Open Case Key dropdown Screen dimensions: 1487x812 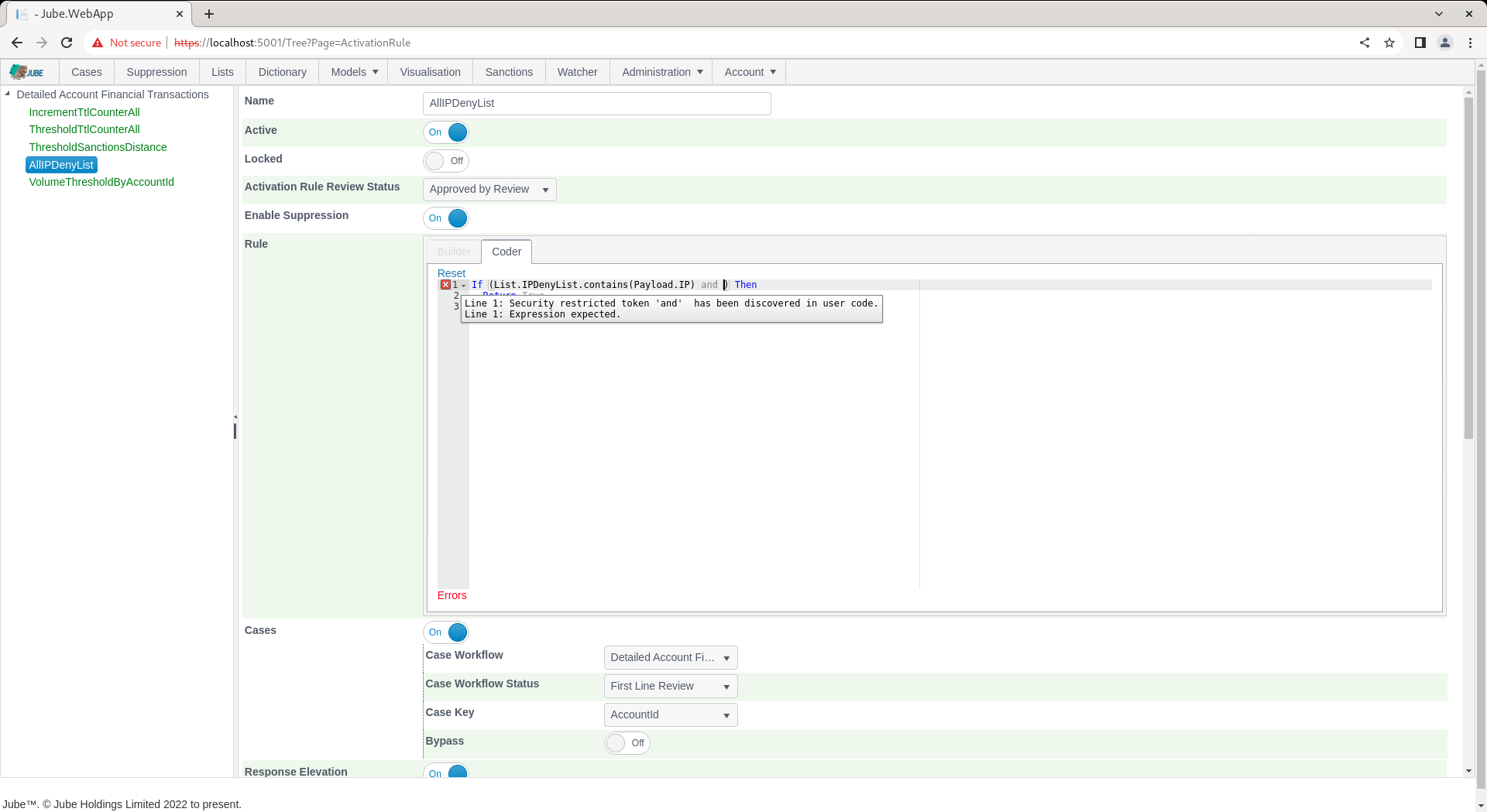(x=671, y=715)
